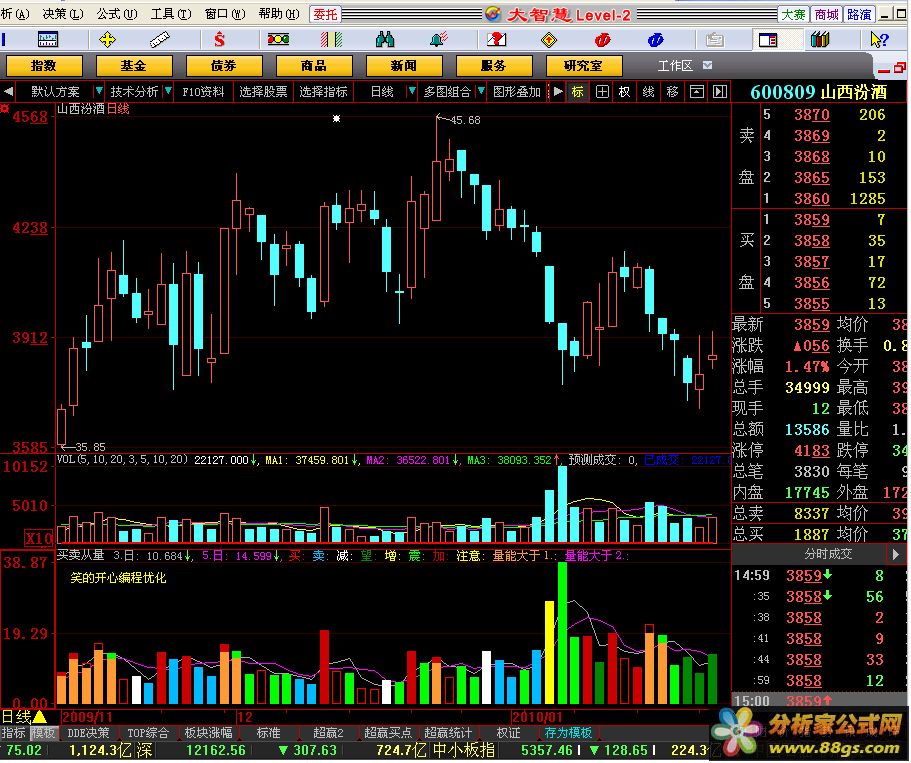This screenshot has height=763, width=911.
Task: Open the calculator-style ticker panel icon
Action: click(48, 40)
